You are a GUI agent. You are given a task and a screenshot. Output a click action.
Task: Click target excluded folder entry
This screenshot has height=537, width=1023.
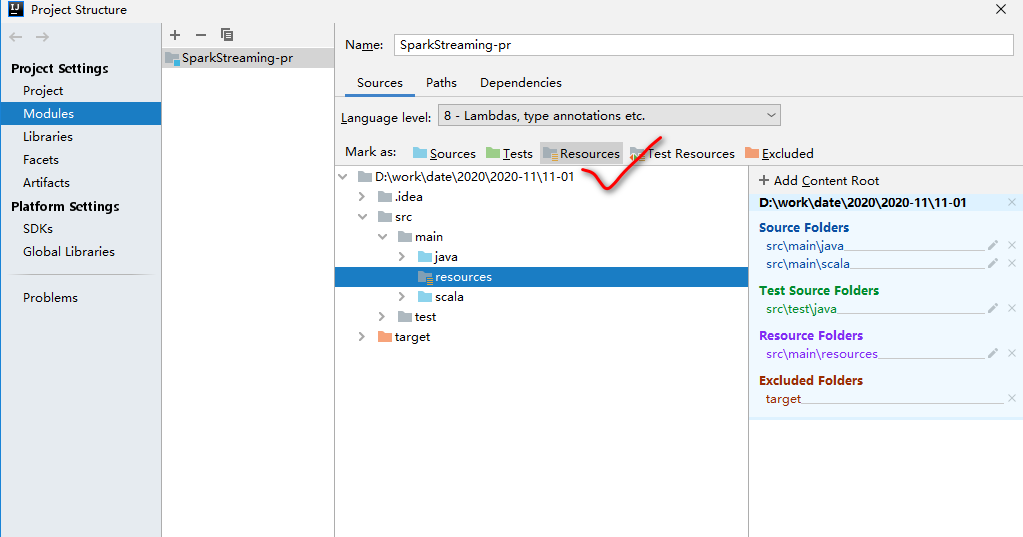pyautogui.click(x=783, y=399)
